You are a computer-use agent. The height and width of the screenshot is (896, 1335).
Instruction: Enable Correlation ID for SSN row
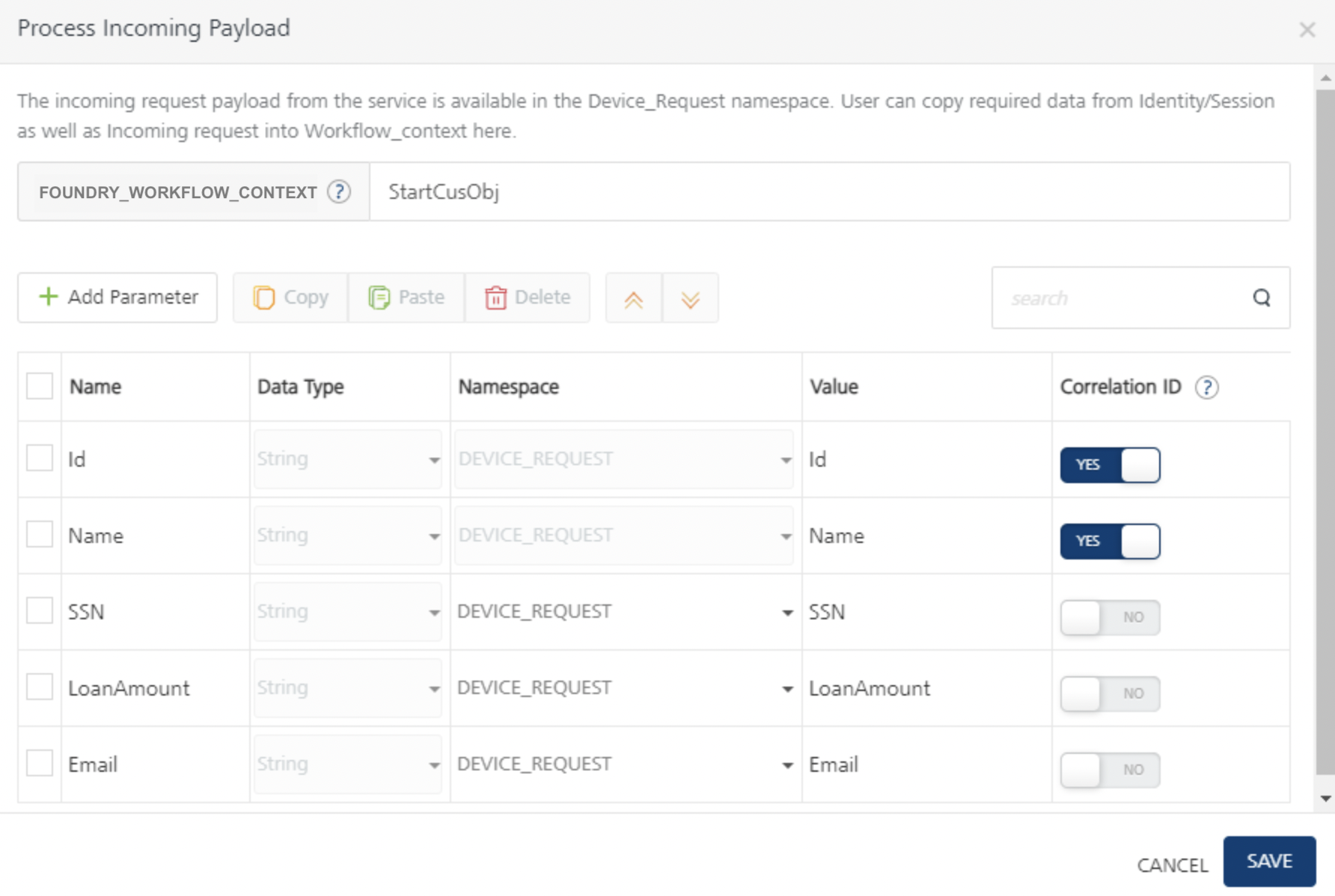(1110, 618)
